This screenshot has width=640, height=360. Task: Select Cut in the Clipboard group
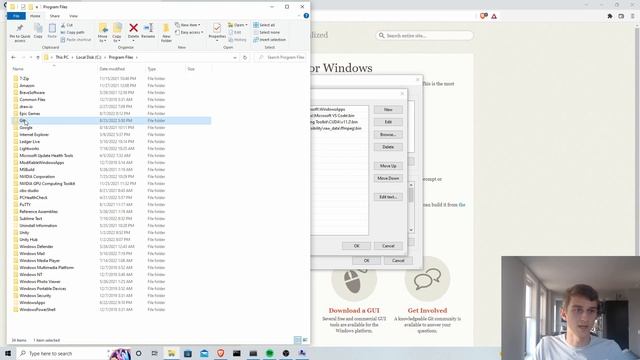67,25
